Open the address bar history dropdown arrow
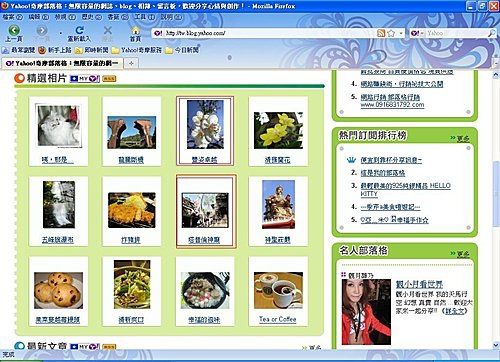Image resolution: width=500 pixels, height=362 pixels. click(401, 33)
